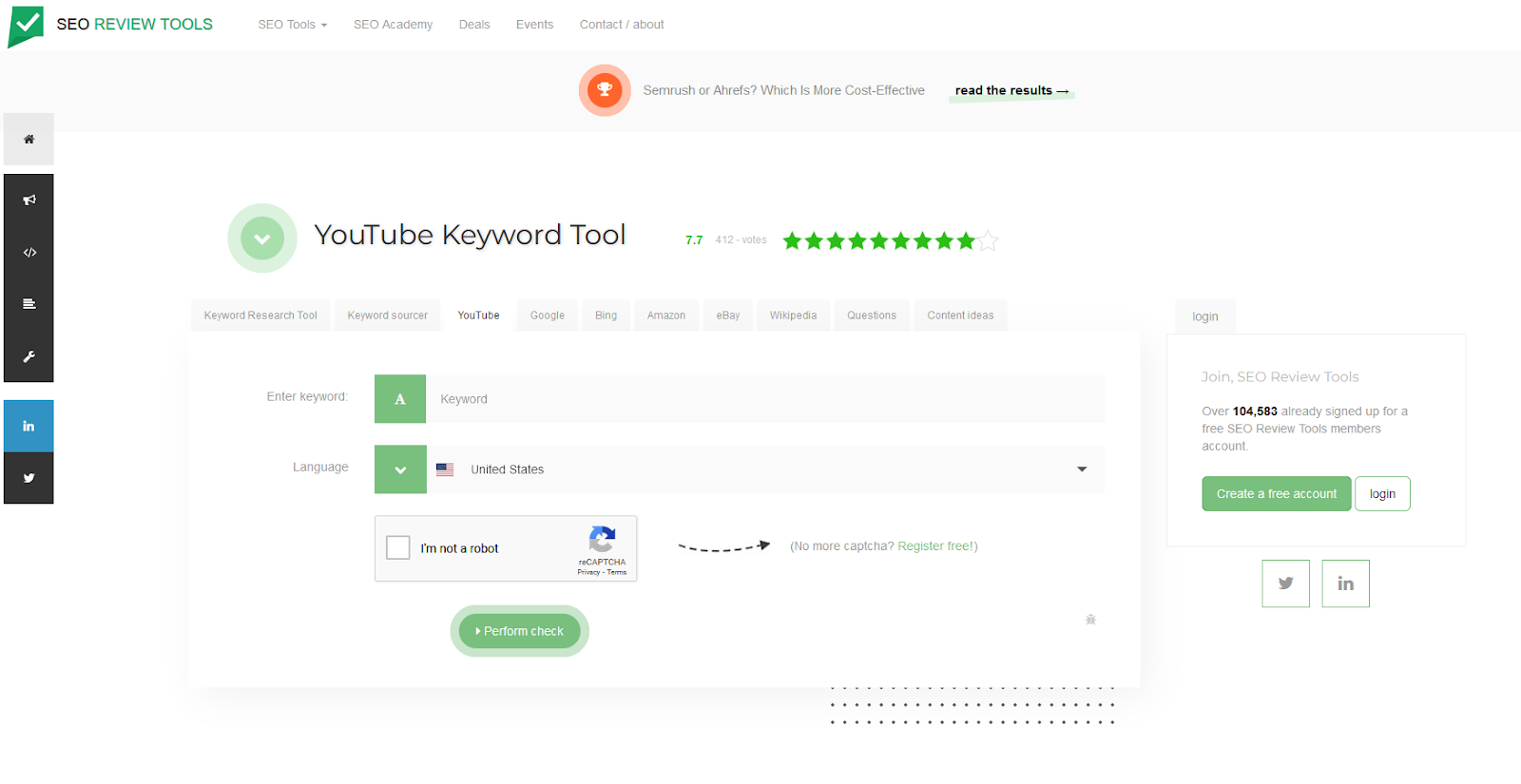Switch to the Amazon tab
The width and height of the screenshot is (1521, 784).
(666, 316)
